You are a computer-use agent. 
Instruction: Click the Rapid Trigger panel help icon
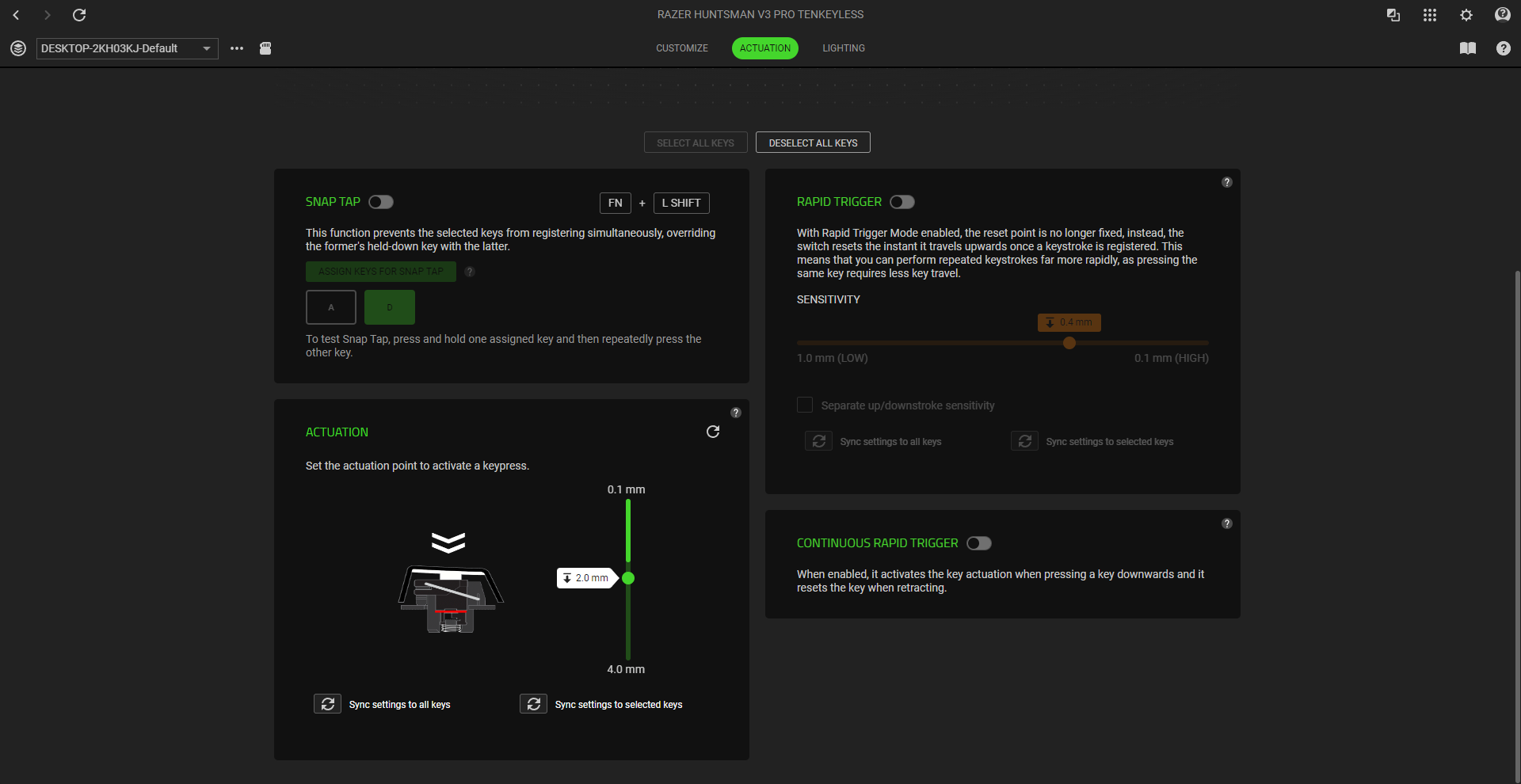(1226, 182)
